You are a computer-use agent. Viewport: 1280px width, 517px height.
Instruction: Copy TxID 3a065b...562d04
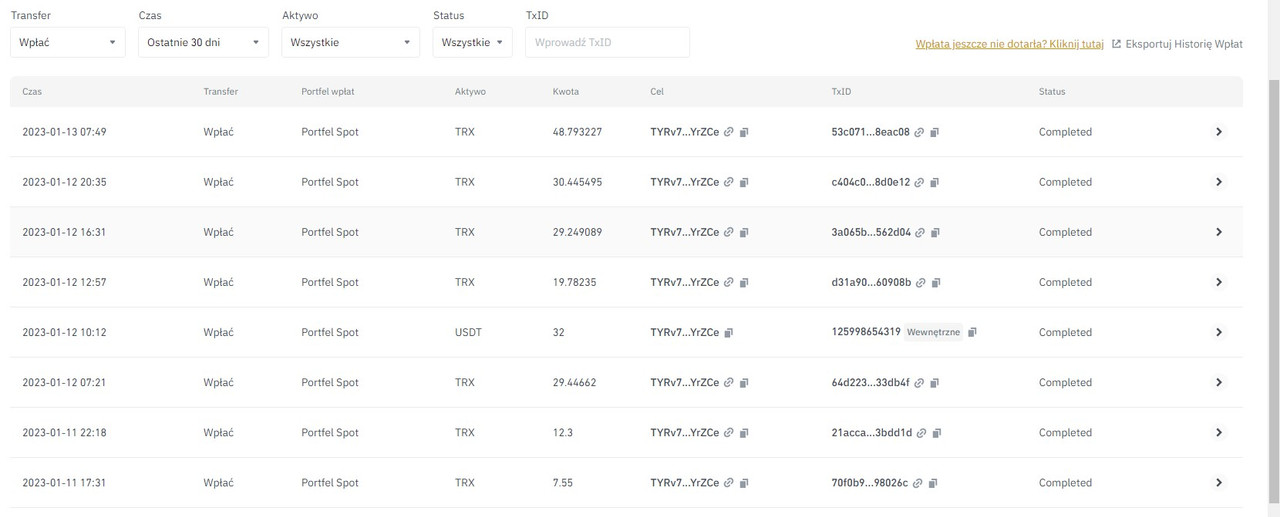[936, 232]
